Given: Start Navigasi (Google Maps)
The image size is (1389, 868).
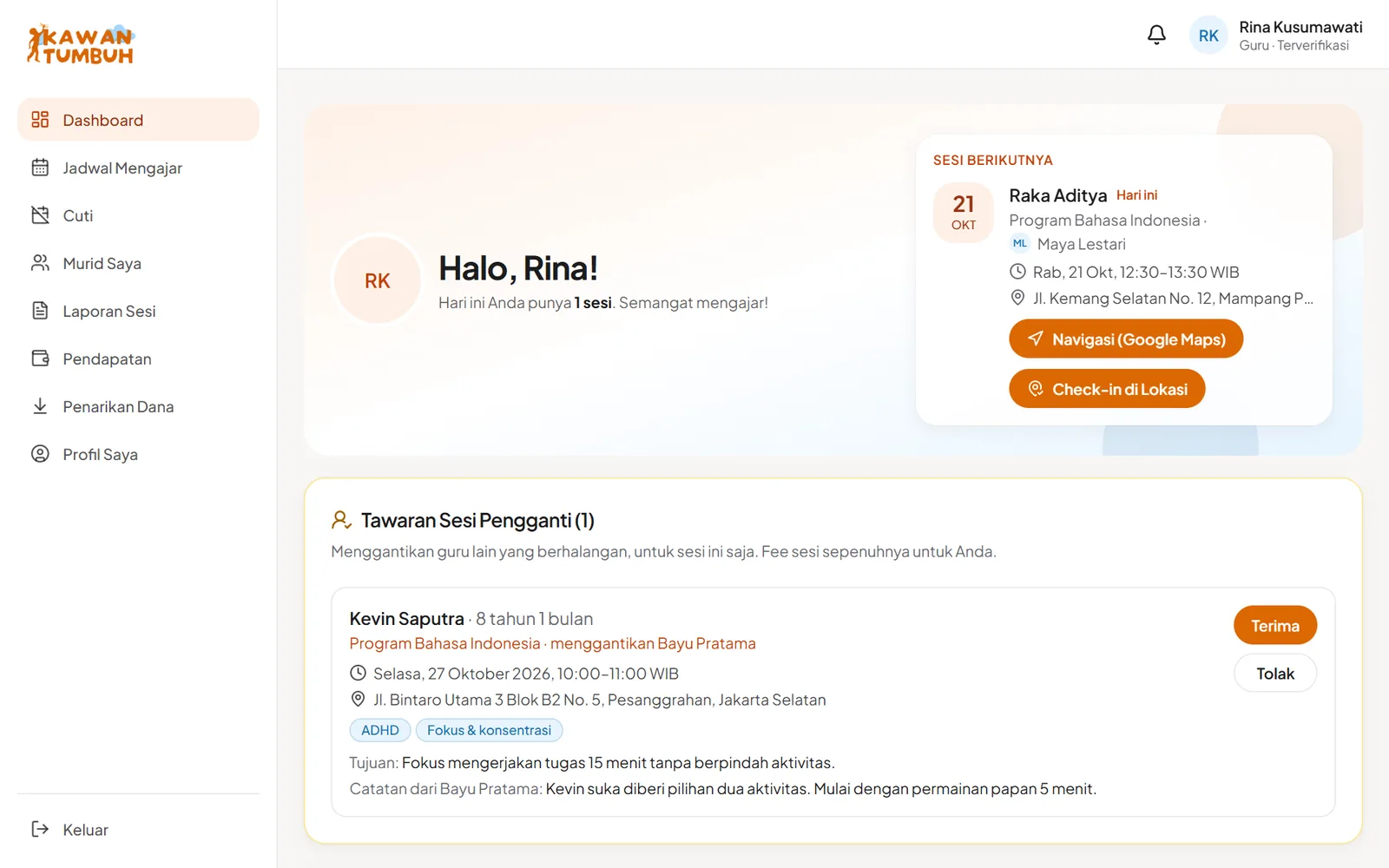Looking at the screenshot, I should pyautogui.click(x=1126, y=339).
